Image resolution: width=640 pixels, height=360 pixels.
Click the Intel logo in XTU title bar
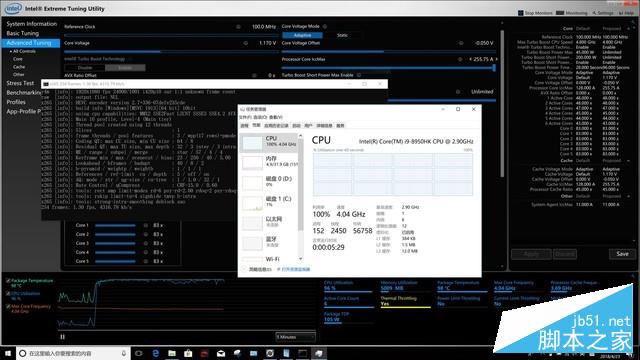(13, 8)
